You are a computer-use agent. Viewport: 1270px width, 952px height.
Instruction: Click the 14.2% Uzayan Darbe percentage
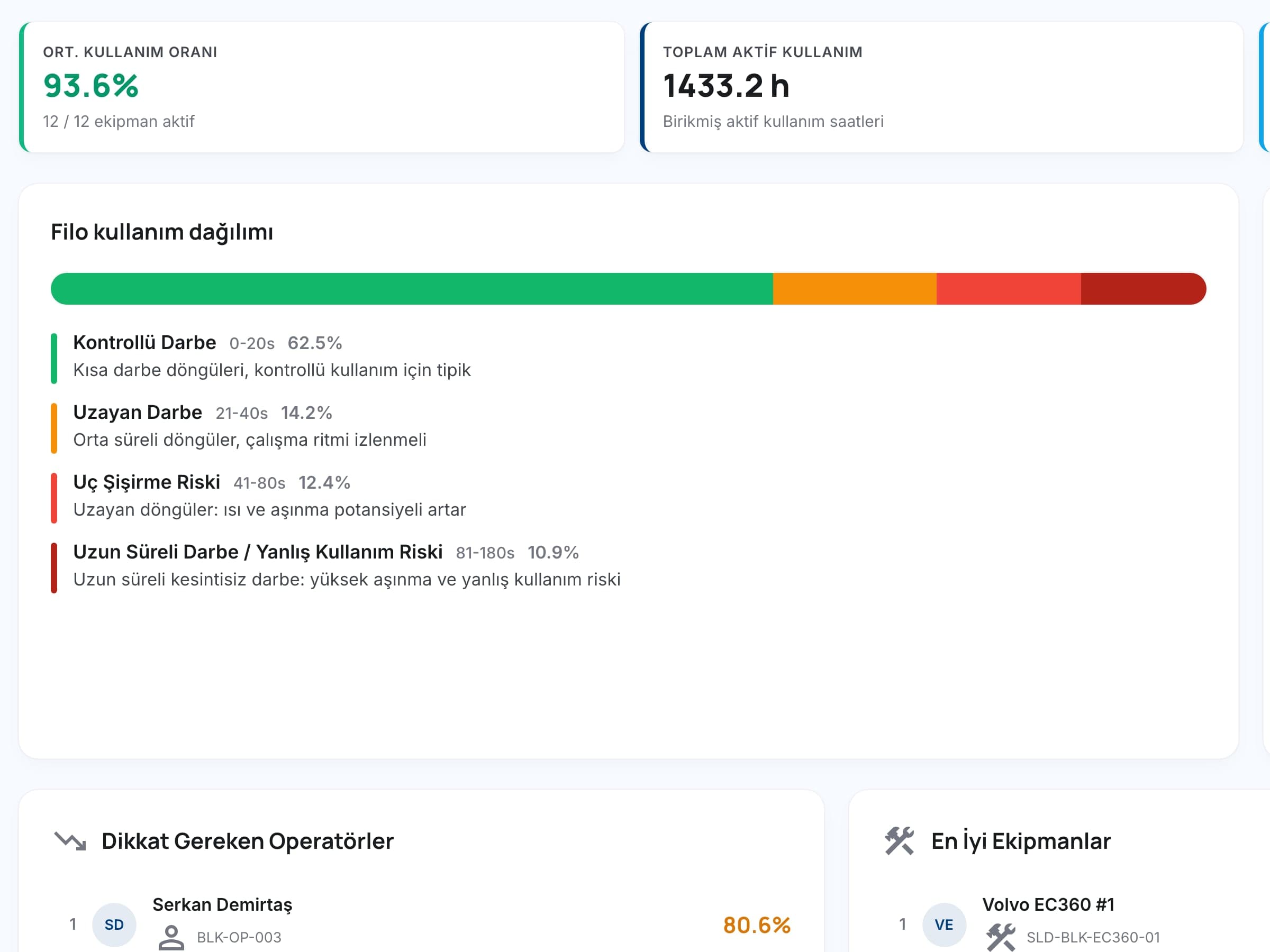coord(306,413)
